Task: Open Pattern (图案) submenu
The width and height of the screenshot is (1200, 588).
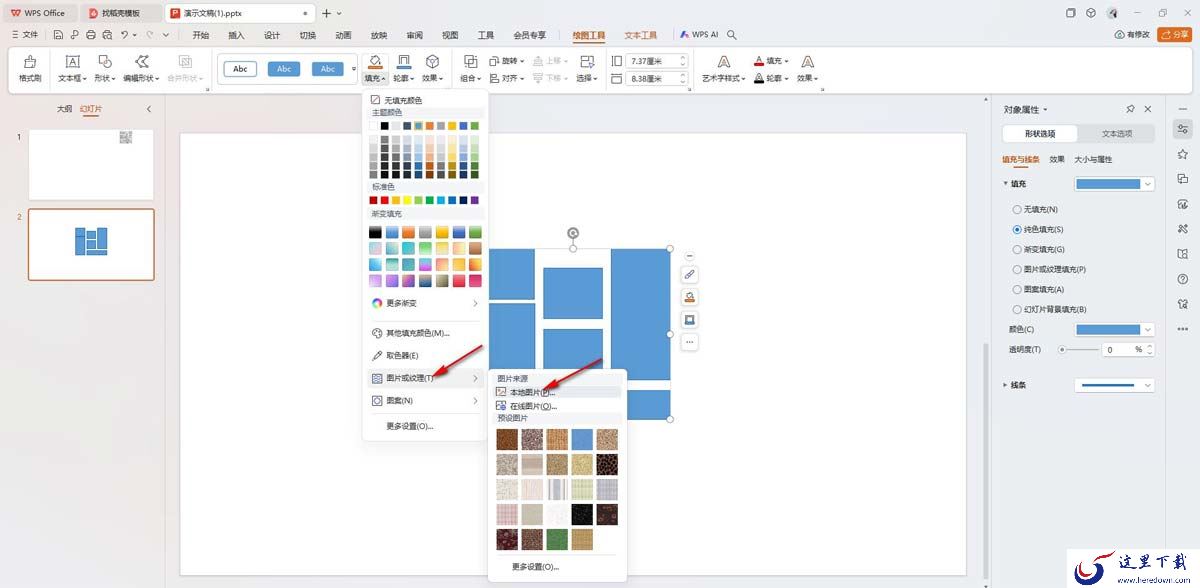Action: 424,400
